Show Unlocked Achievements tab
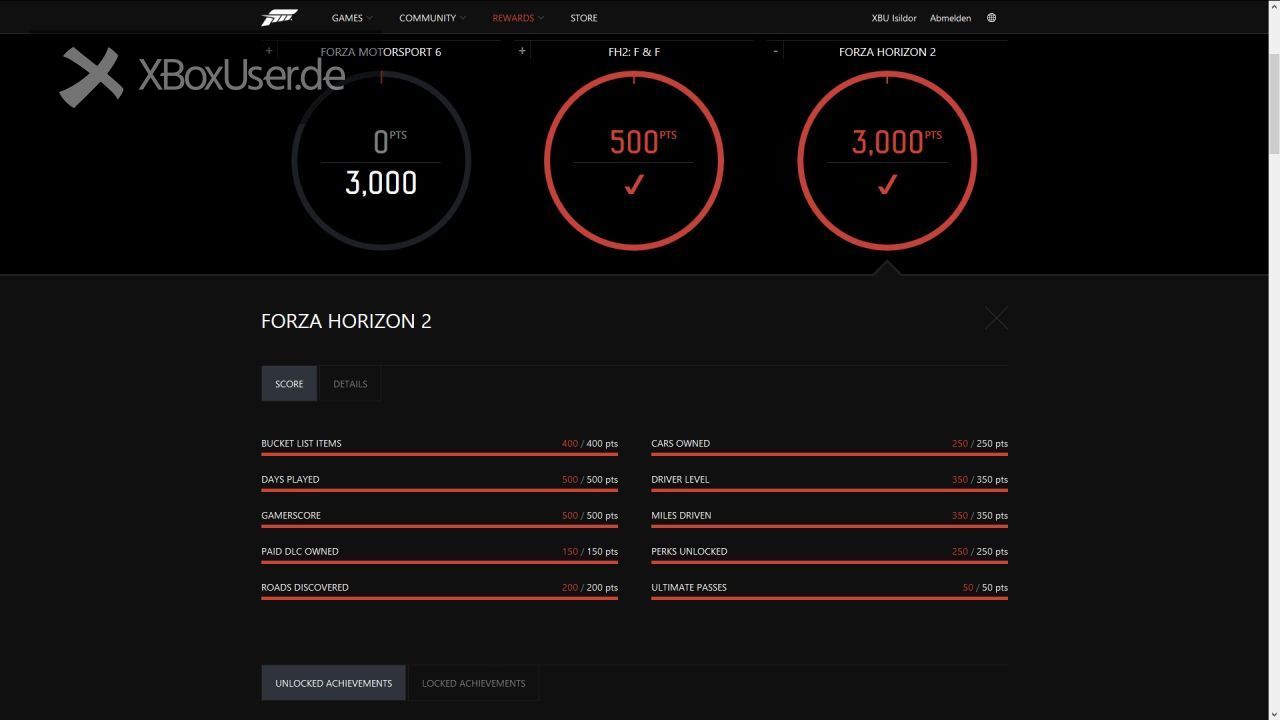The height and width of the screenshot is (720, 1280). [333, 683]
